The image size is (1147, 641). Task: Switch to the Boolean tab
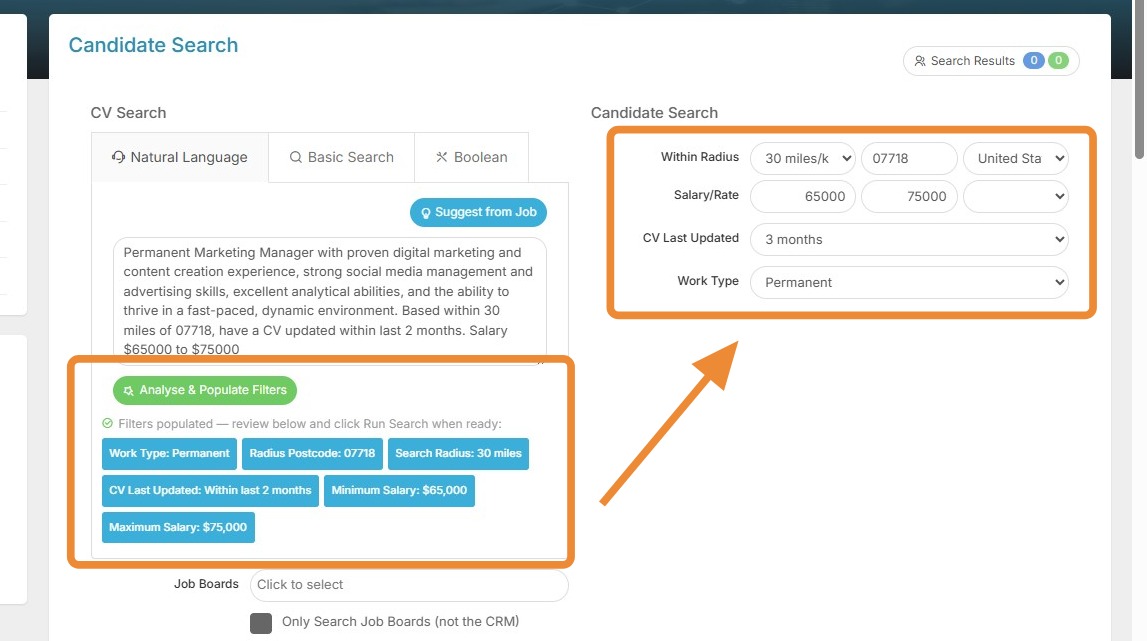(472, 157)
